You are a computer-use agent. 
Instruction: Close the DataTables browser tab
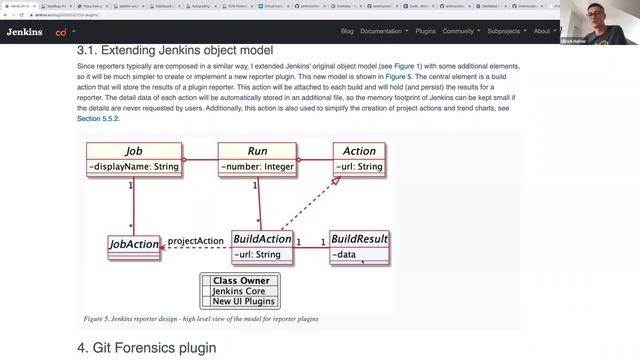(x=505, y=6)
